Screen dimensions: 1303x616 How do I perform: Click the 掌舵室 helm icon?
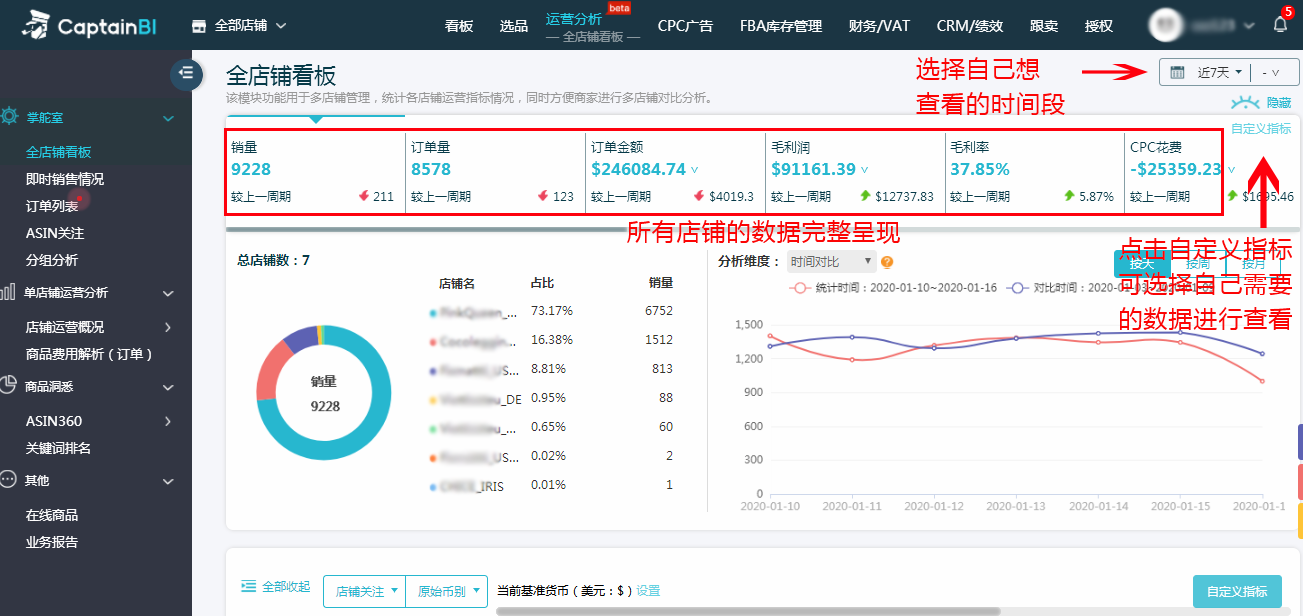coord(9,117)
